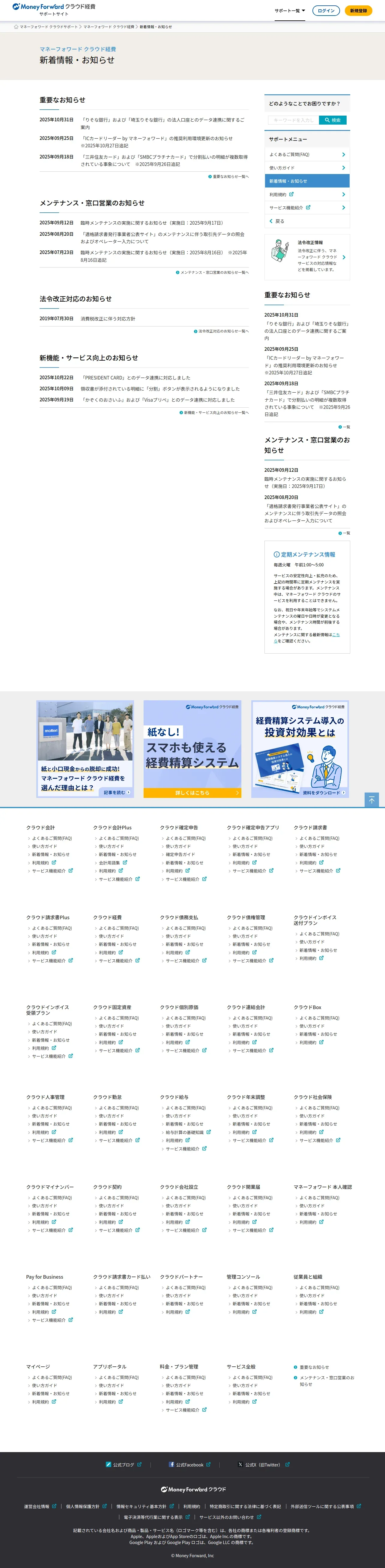Screen dimensions: 385x1568
Task: Open 消費税改正に伴う対応方針 notice
Action: pyautogui.click(x=108, y=318)
